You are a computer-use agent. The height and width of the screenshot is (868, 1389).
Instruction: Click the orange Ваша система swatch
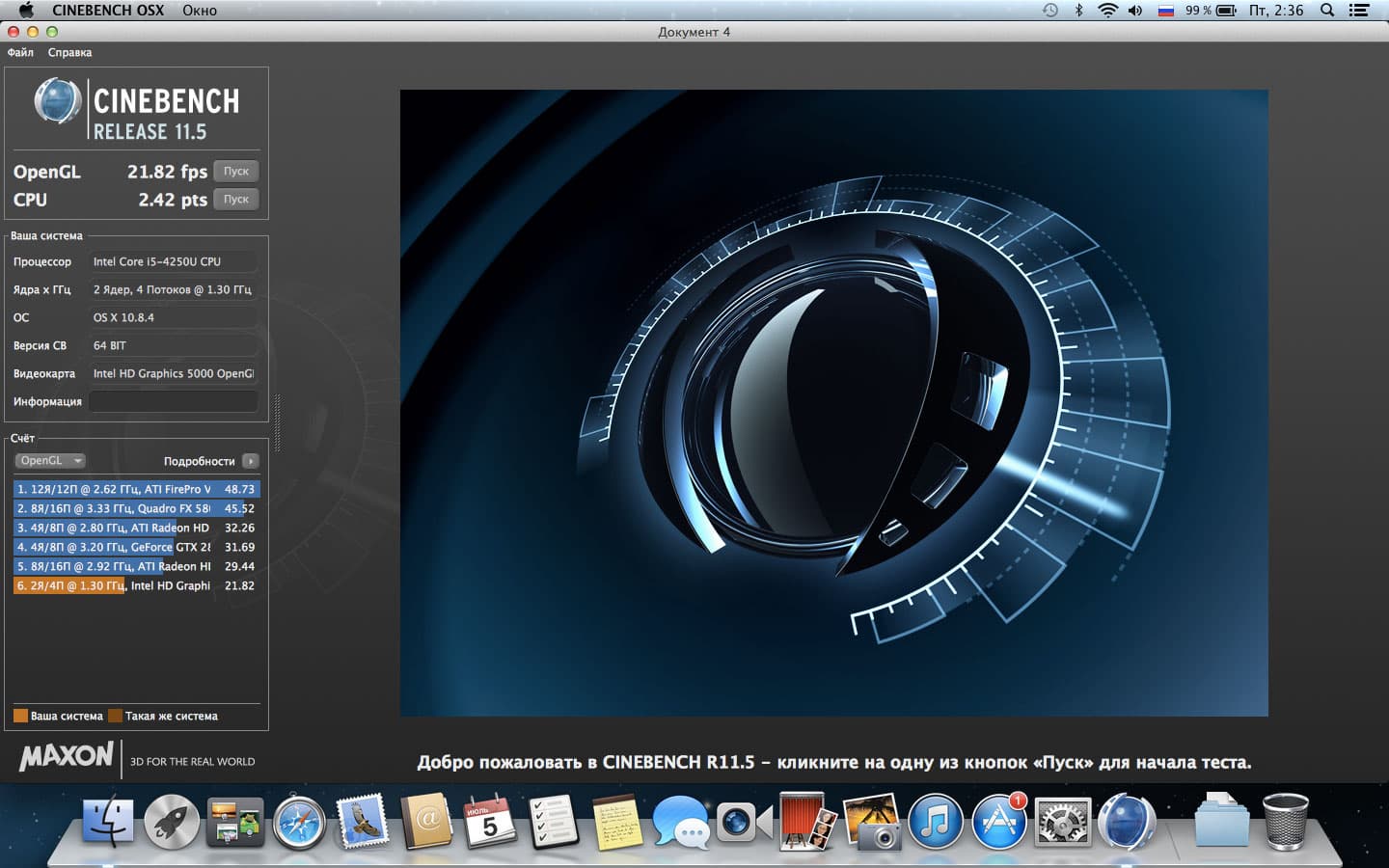tap(20, 716)
